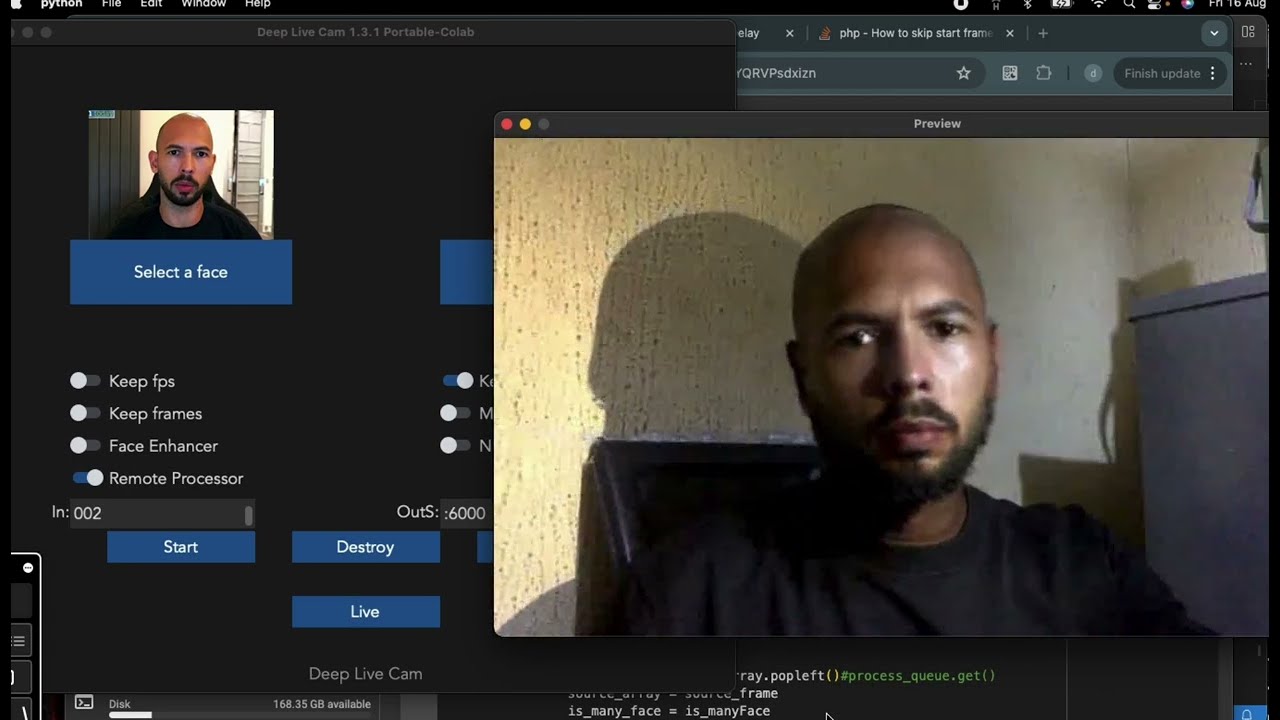Open the Window menu
The image size is (1280, 720).
(203, 4)
